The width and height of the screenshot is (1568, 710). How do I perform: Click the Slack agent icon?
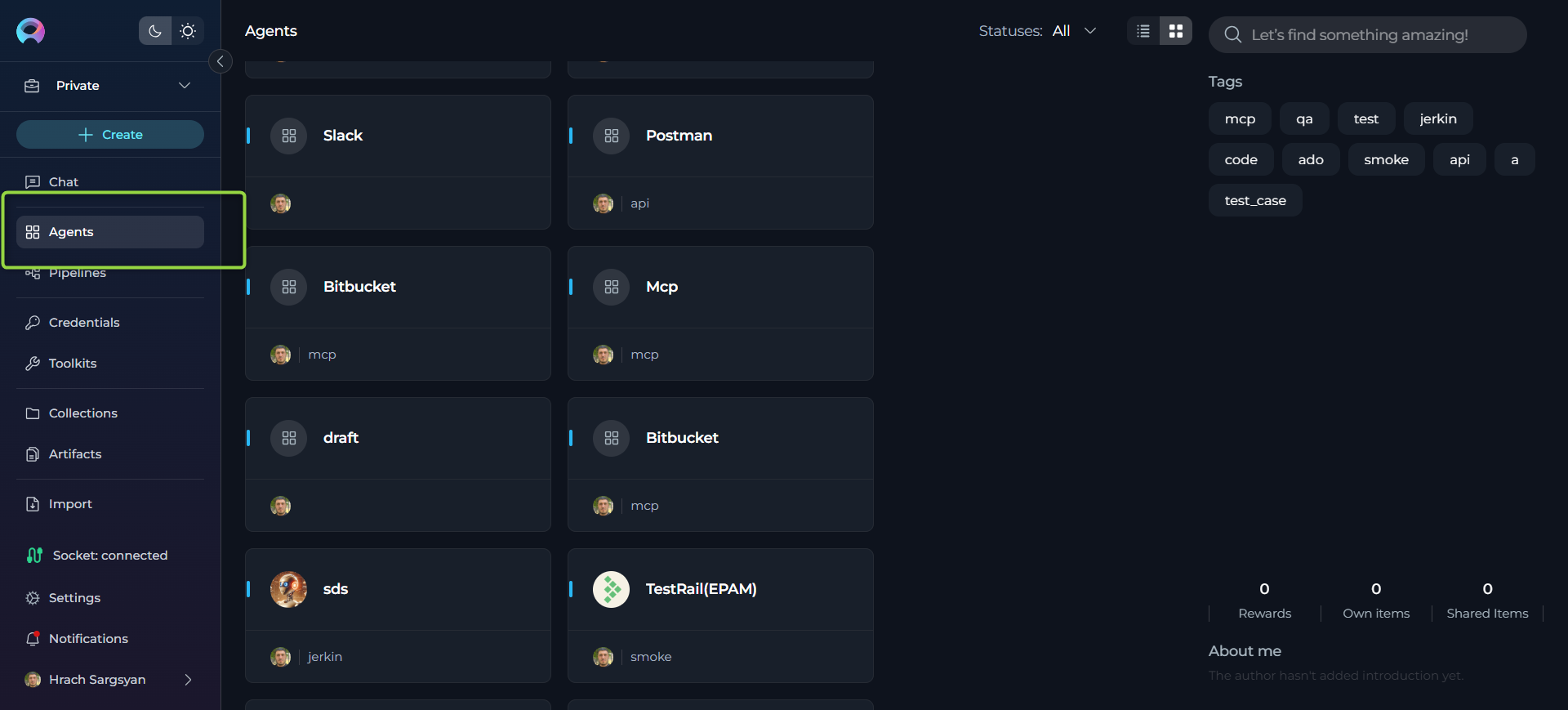pos(289,136)
